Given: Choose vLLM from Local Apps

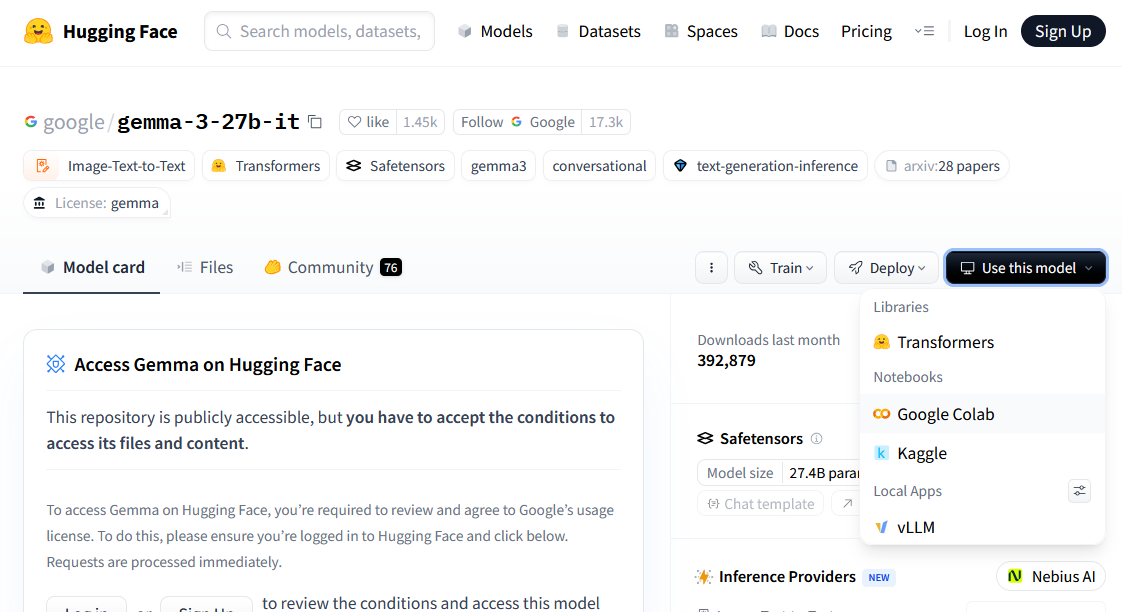Looking at the screenshot, I should pyautogui.click(x=915, y=527).
